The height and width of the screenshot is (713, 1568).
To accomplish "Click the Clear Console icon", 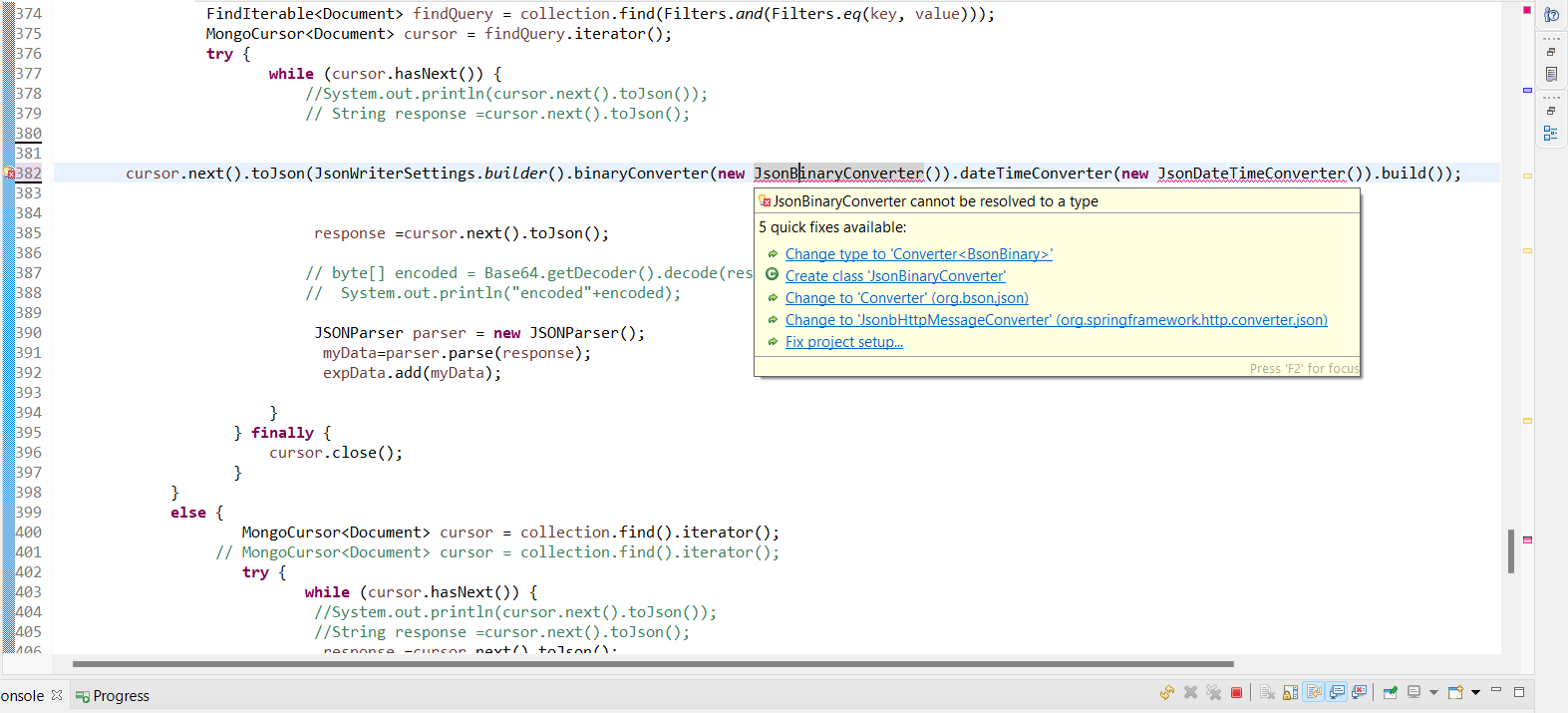I will coord(1267,692).
